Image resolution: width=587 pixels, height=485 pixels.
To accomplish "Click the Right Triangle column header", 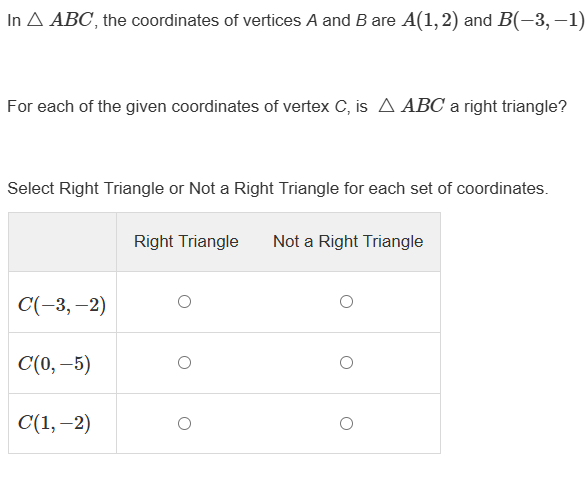I will [x=186, y=242].
